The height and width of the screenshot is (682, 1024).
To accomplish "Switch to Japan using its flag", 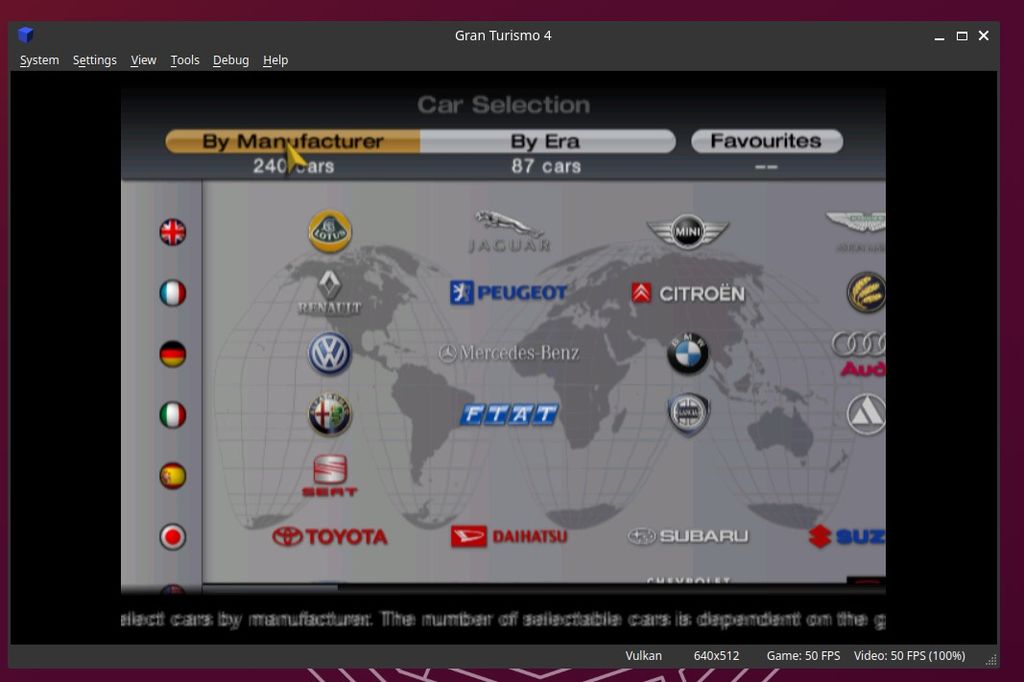I will coord(172,536).
